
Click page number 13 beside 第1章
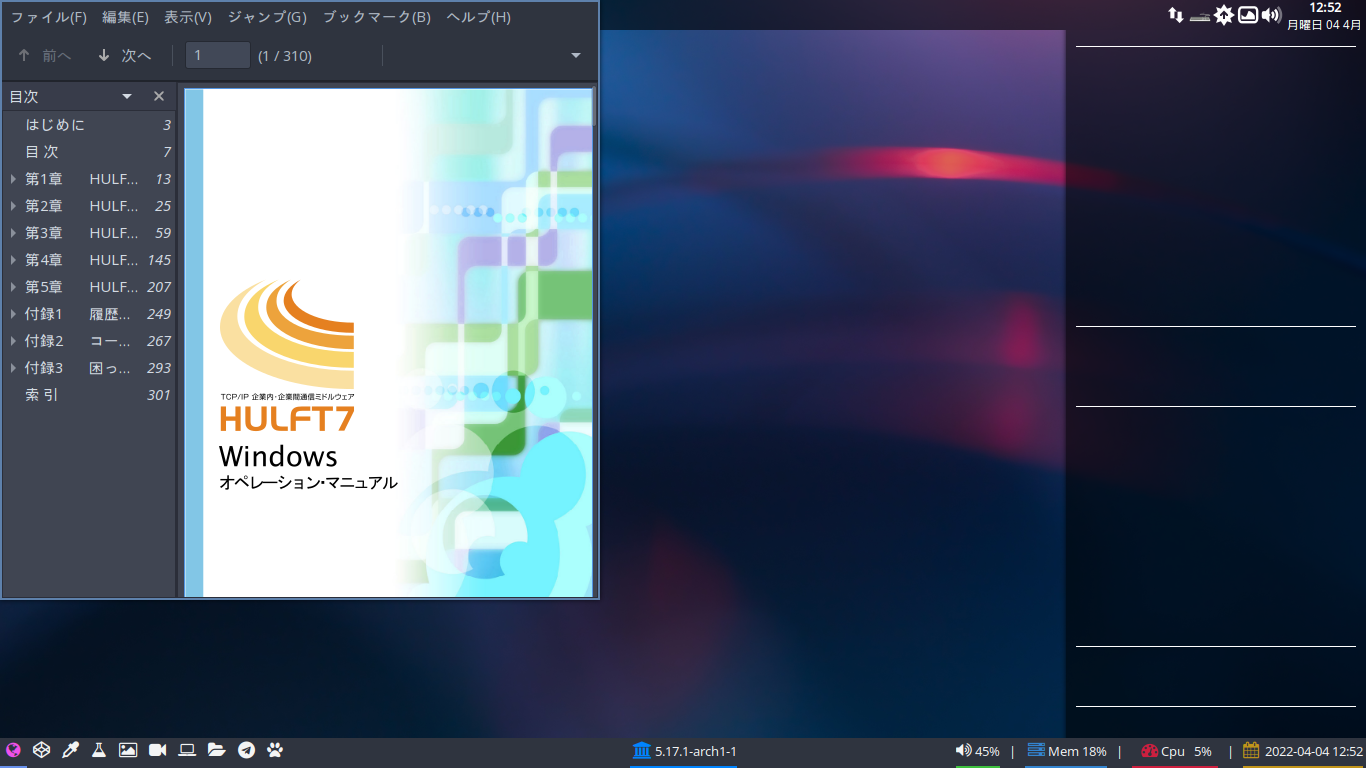[163, 179]
